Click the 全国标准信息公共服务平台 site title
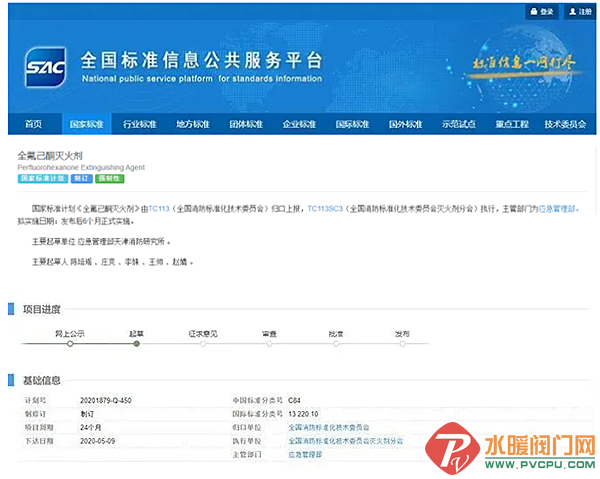 pyautogui.click(x=202, y=60)
